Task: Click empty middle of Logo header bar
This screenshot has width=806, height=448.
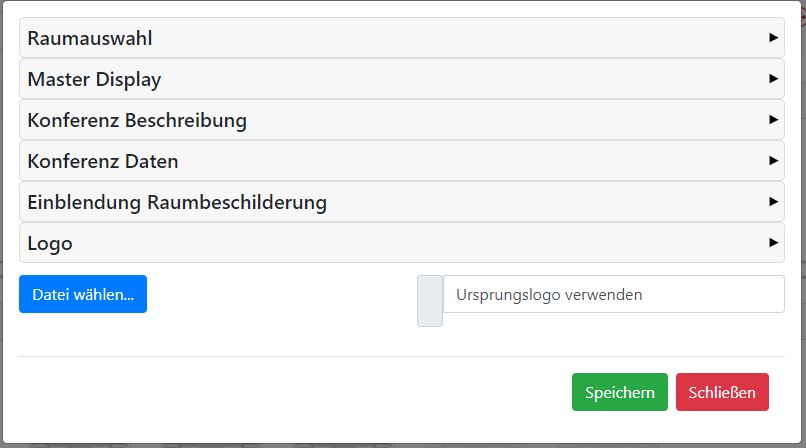Action: [x=420, y=243]
